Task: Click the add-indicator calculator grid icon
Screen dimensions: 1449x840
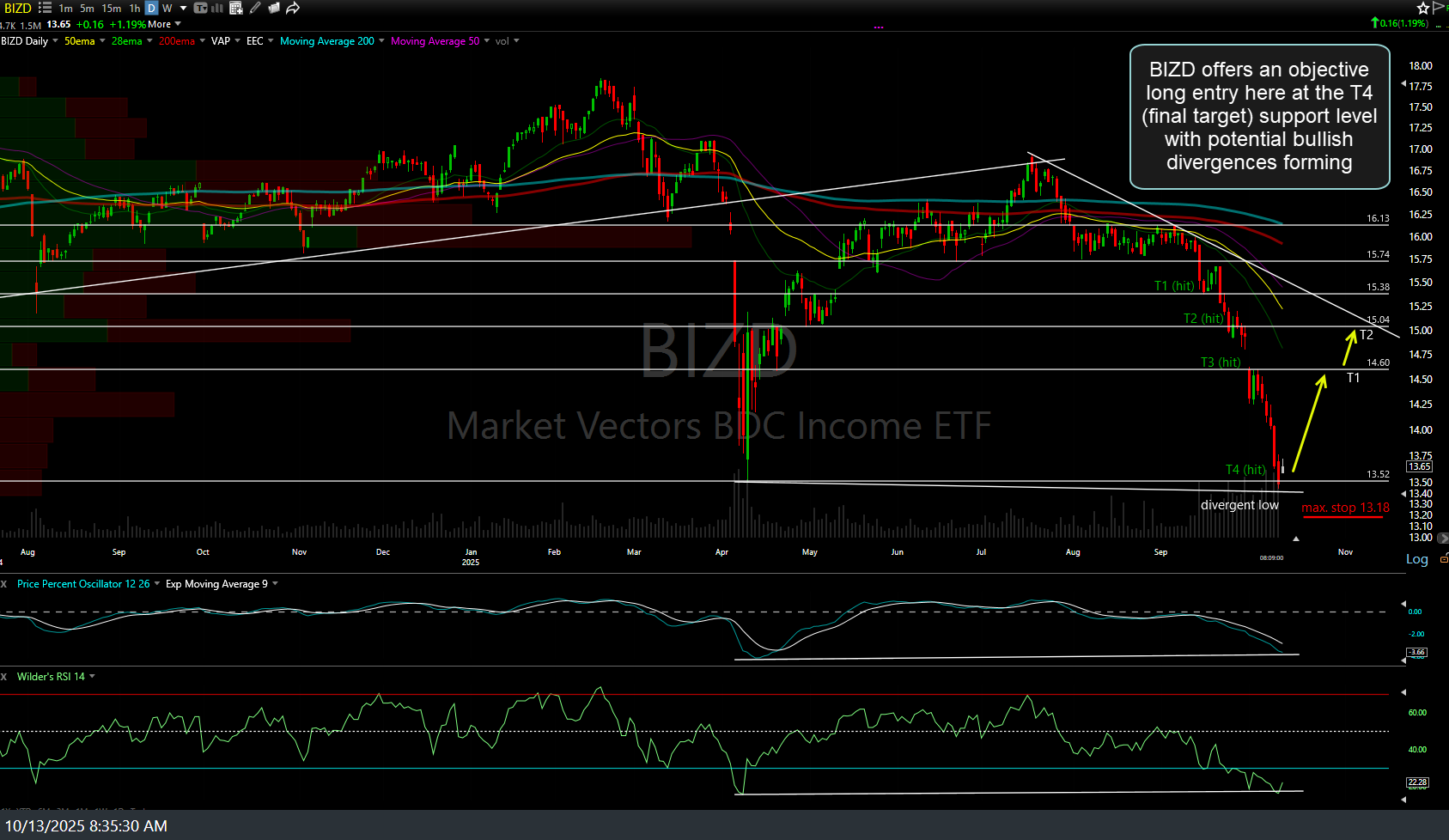Action: click(x=236, y=8)
